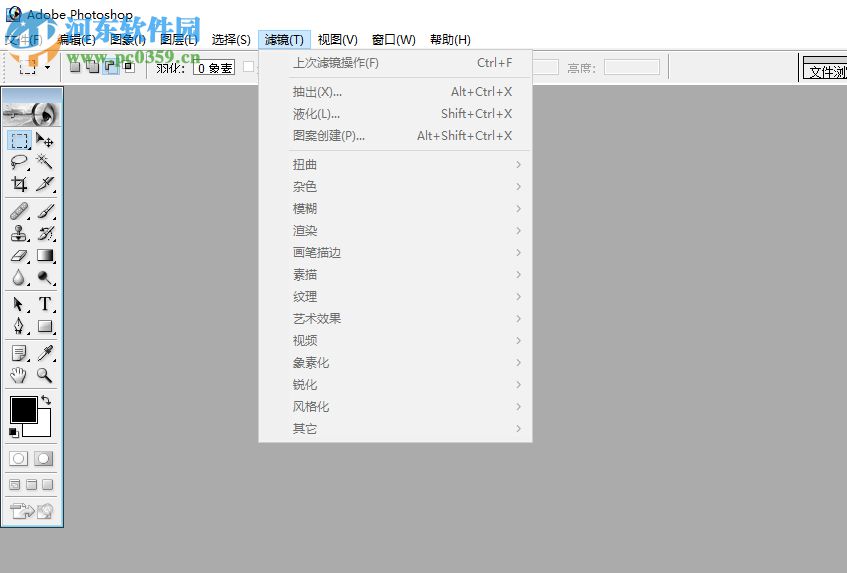Screen dimensions: 847x573
Task: Expand the 象素化 filter submenu
Action: tap(395, 363)
